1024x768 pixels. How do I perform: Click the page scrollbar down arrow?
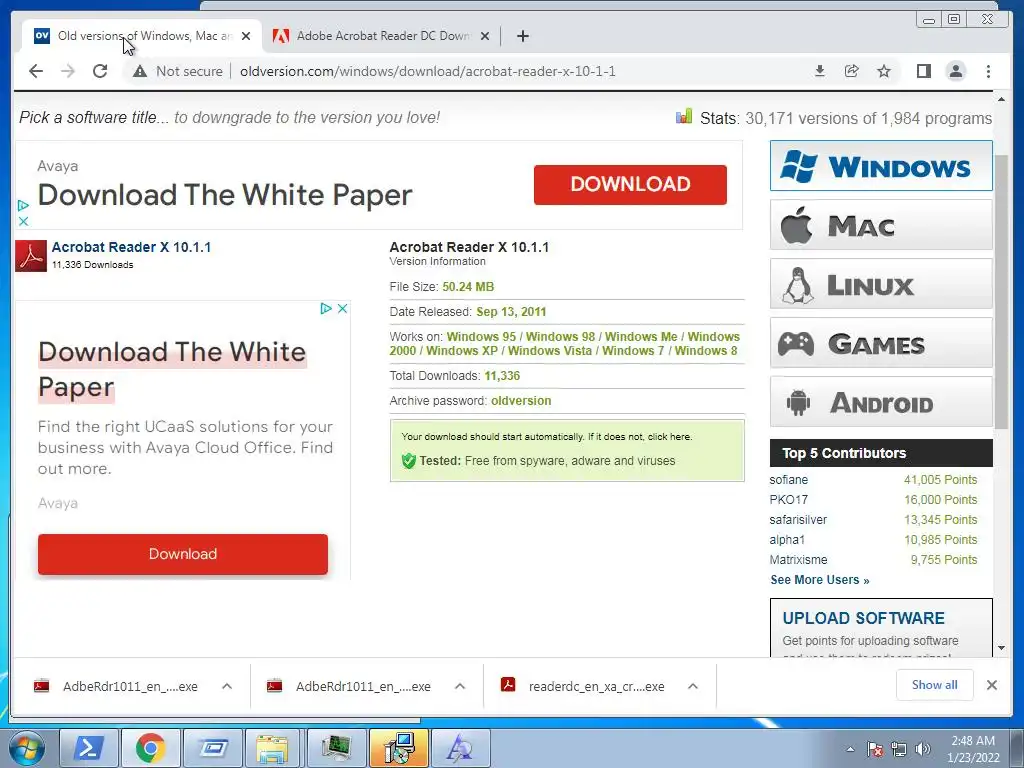(1001, 648)
